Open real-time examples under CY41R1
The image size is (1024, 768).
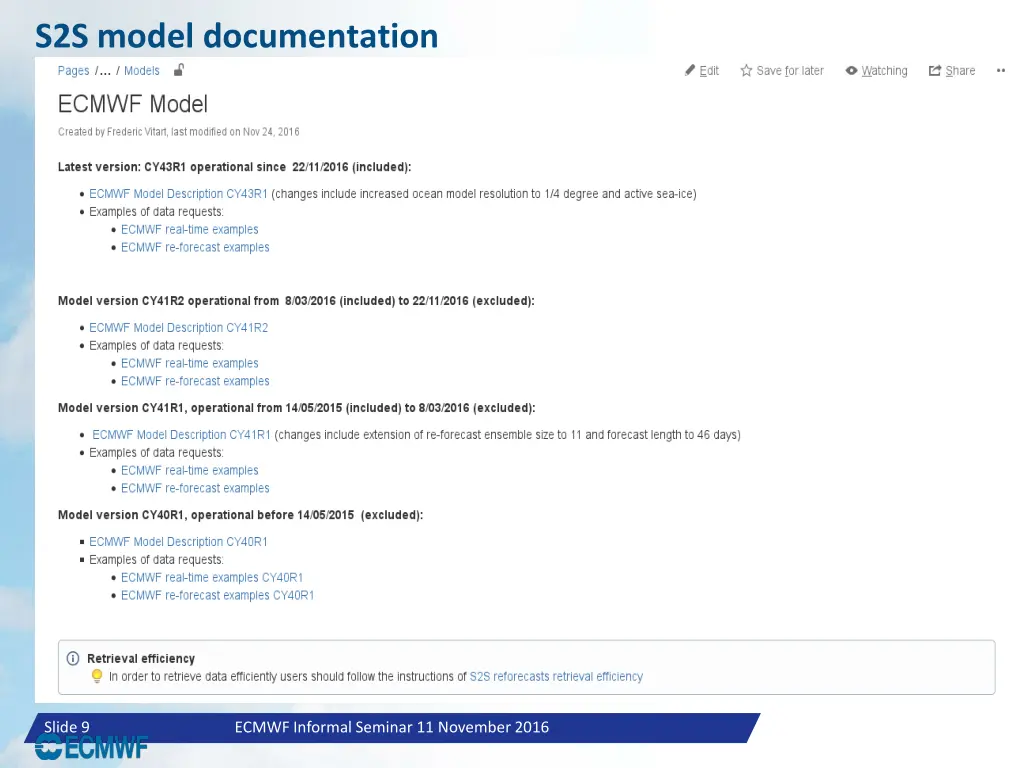click(x=189, y=470)
